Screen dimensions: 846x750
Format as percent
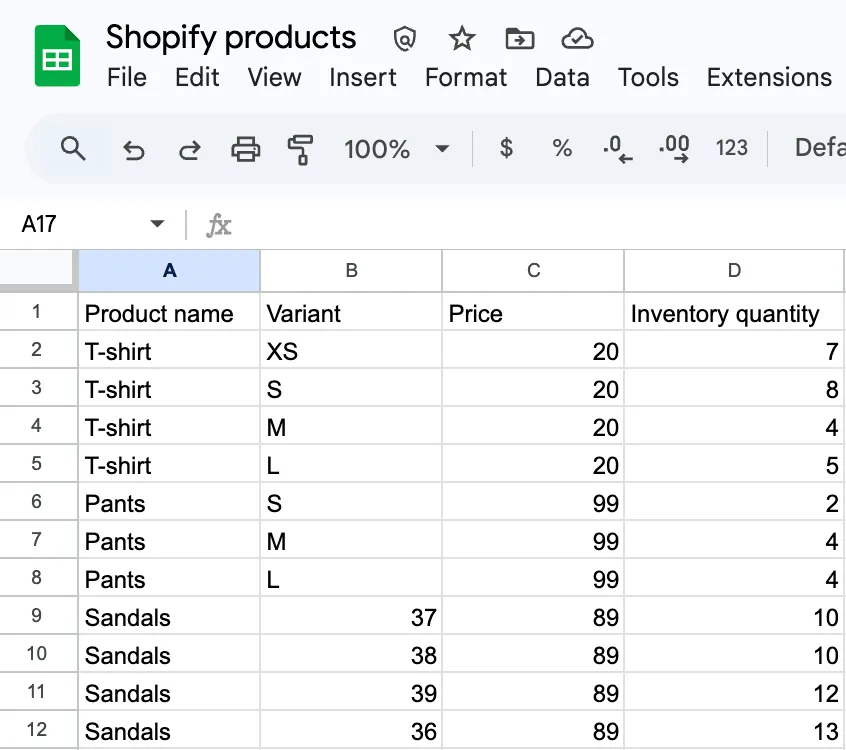click(x=562, y=148)
